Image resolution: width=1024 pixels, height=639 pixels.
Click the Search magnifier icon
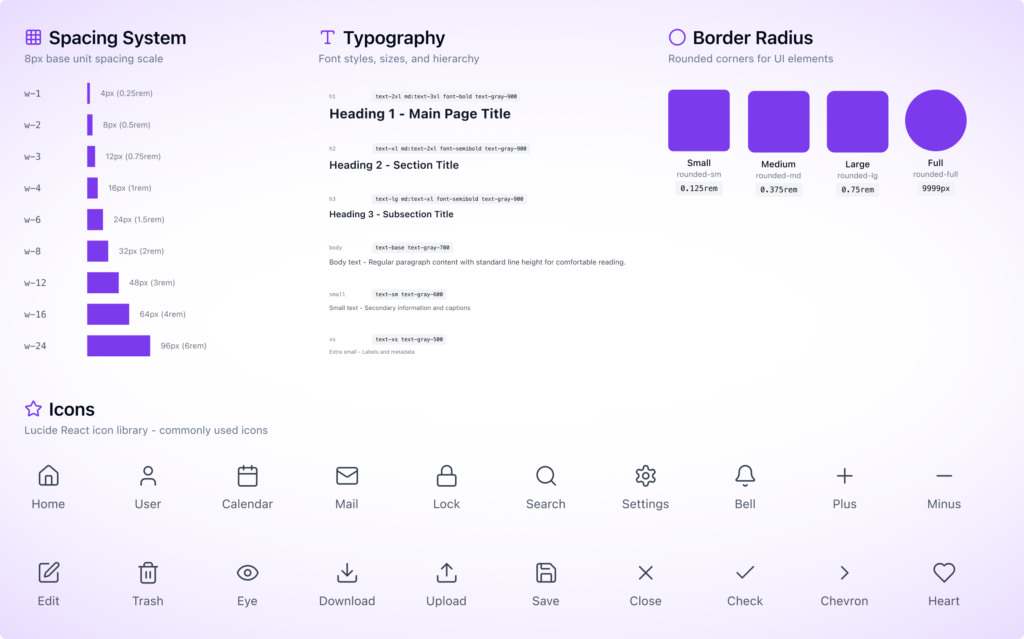coord(546,476)
